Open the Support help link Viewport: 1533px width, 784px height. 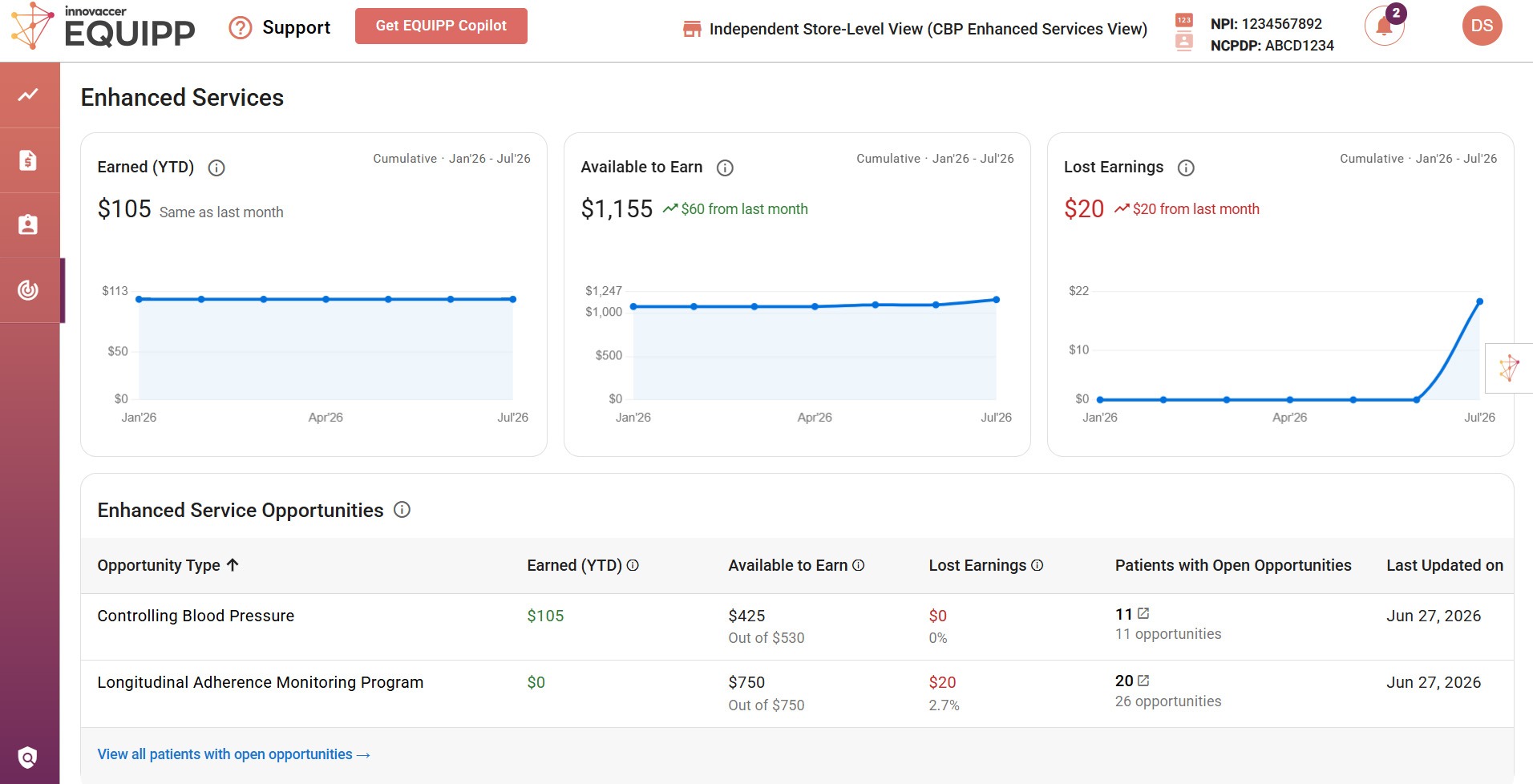(x=280, y=28)
